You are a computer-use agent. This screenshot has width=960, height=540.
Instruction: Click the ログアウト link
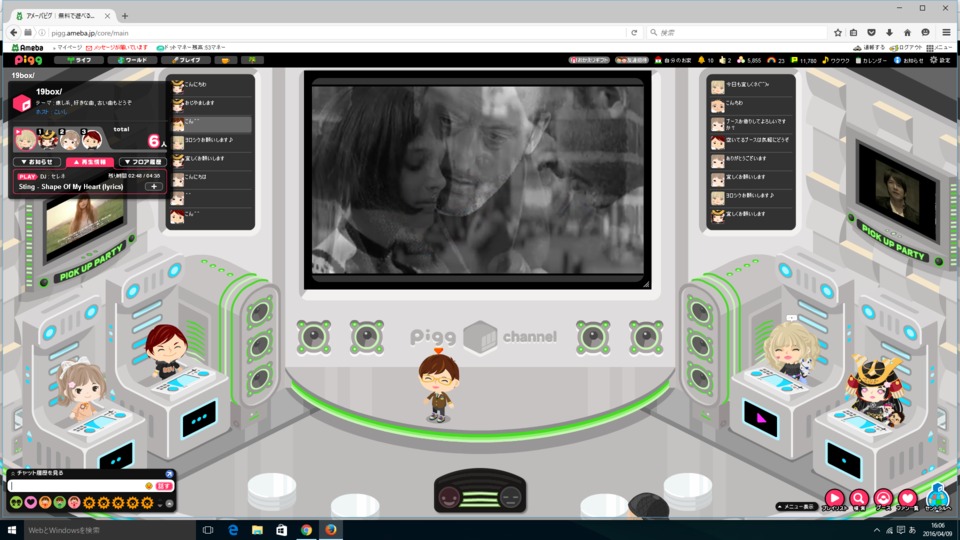click(x=906, y=47)
